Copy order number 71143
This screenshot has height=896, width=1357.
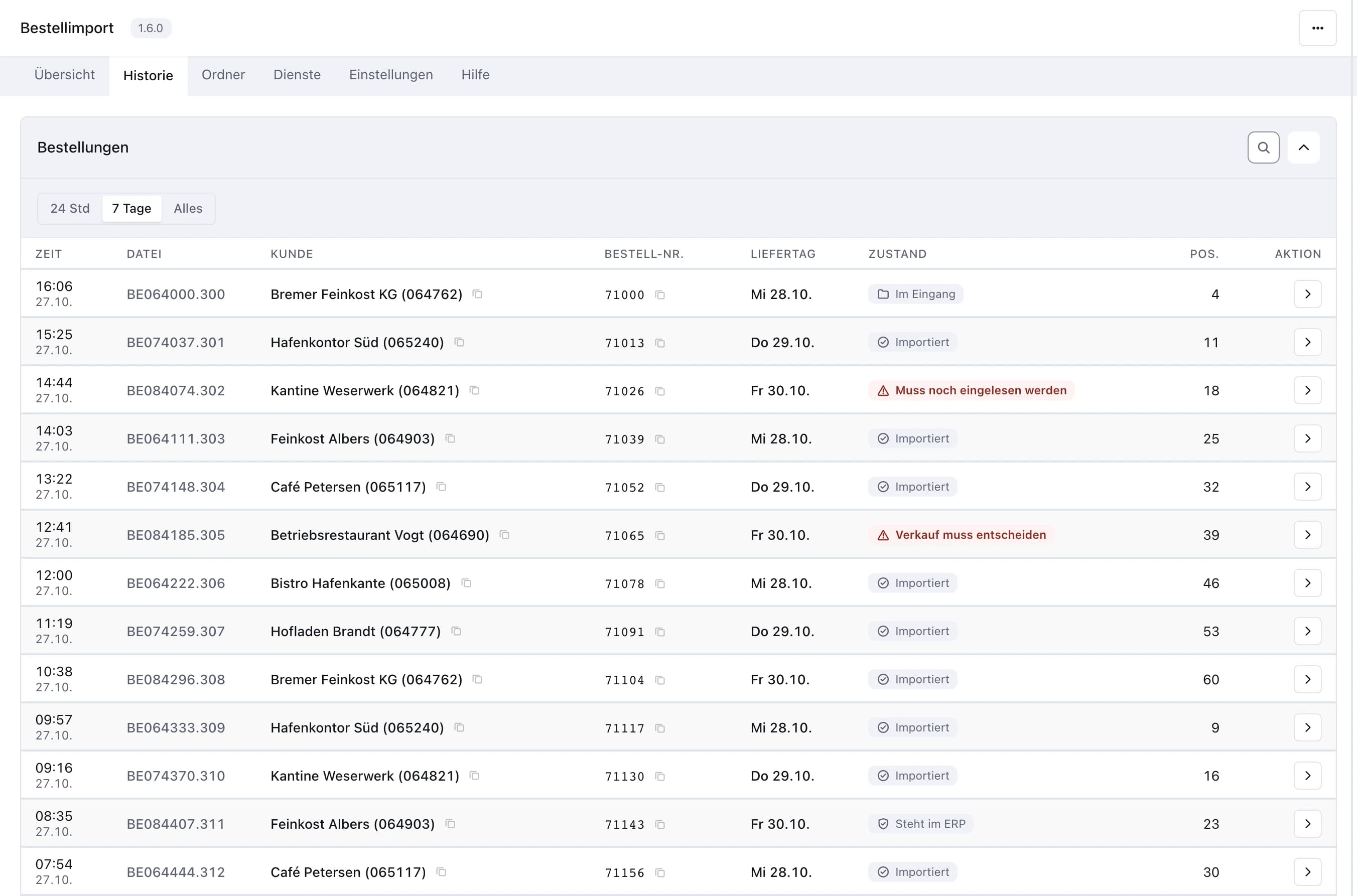659,824
